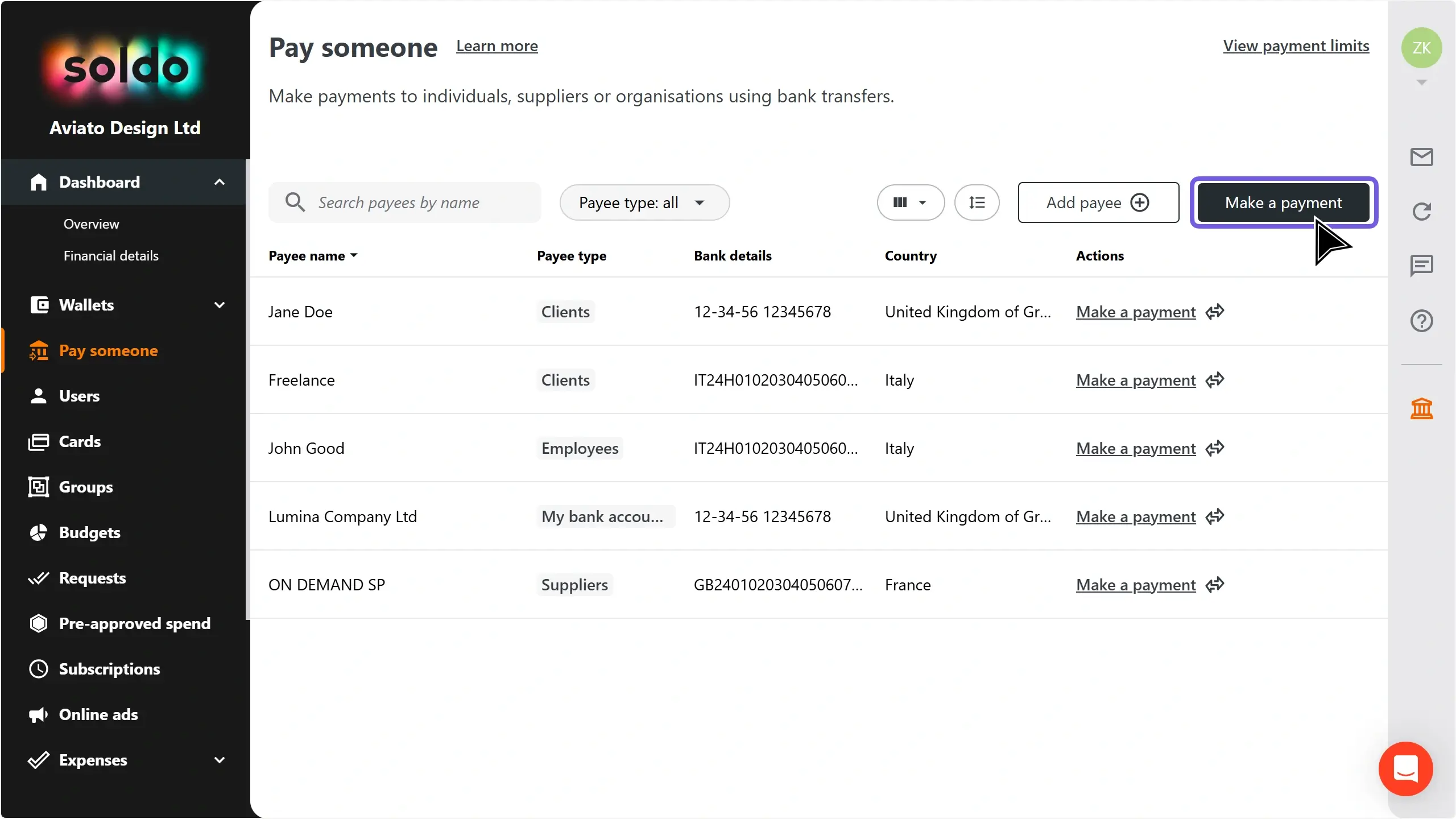
Task: Click the Subscriptions clock icon
Action: pyautogui.click(x=39, y=669)
